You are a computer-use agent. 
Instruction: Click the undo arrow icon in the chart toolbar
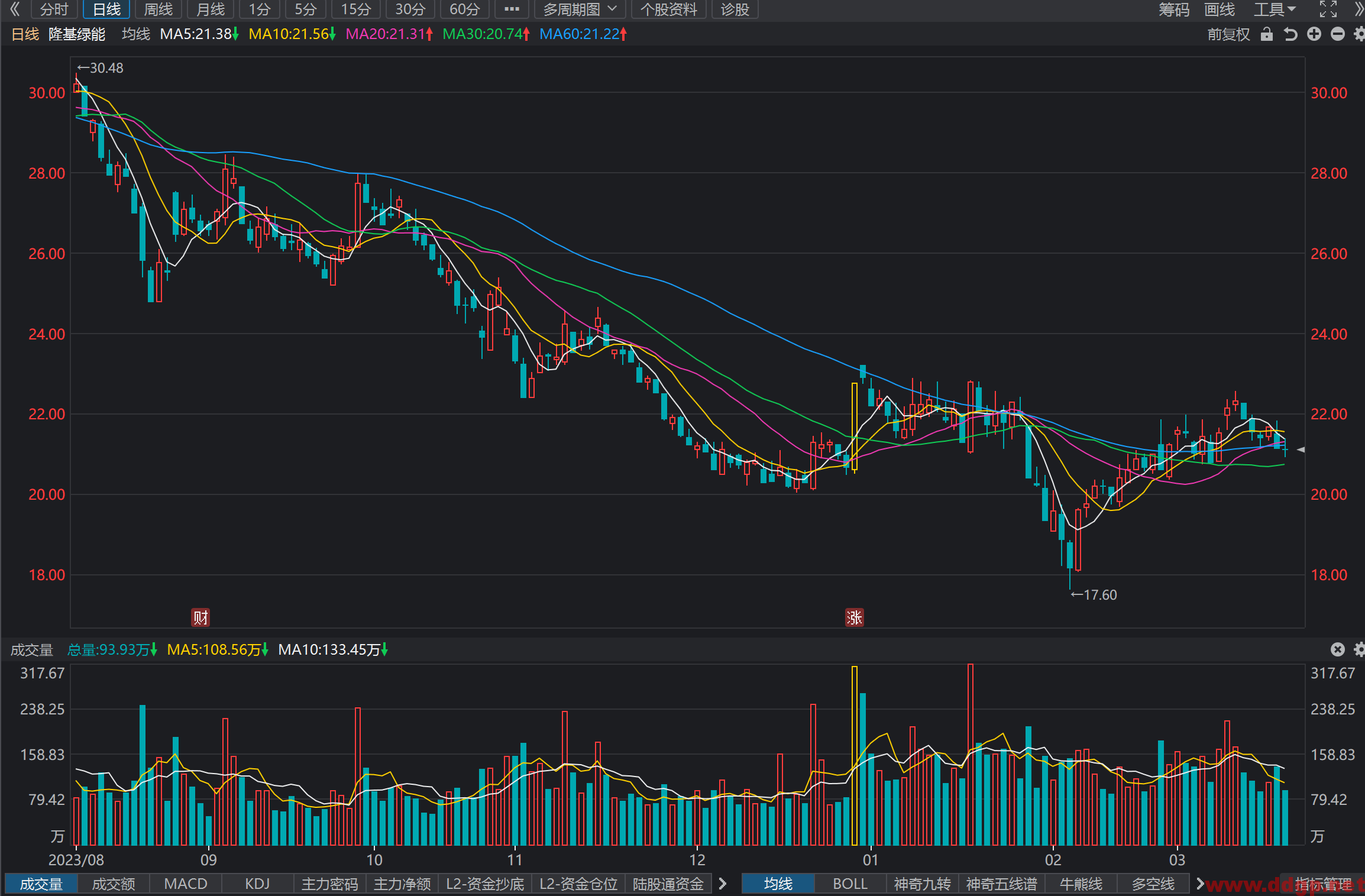[1290, 34]
